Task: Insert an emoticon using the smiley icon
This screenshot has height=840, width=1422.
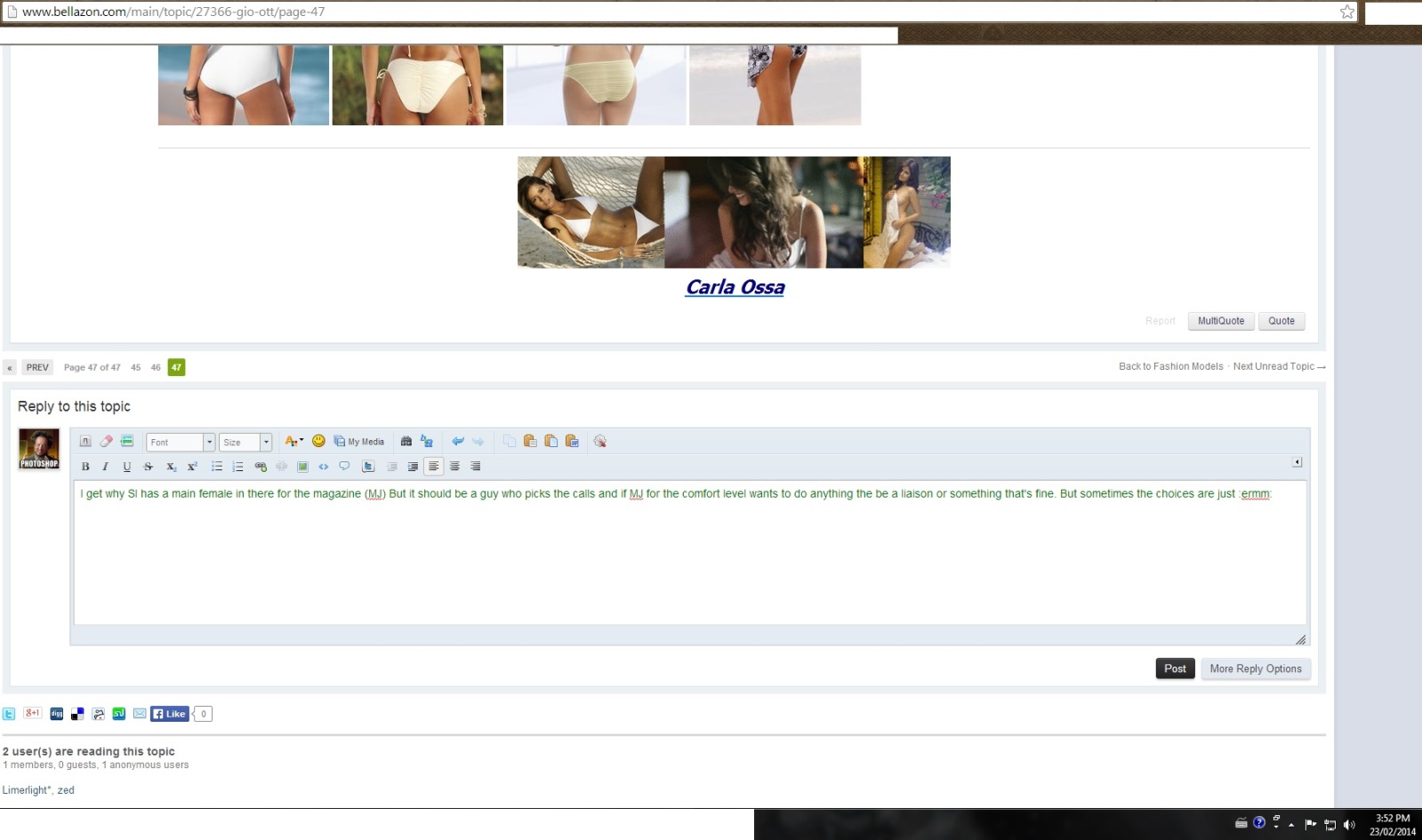Action: [x=318, y=441]
